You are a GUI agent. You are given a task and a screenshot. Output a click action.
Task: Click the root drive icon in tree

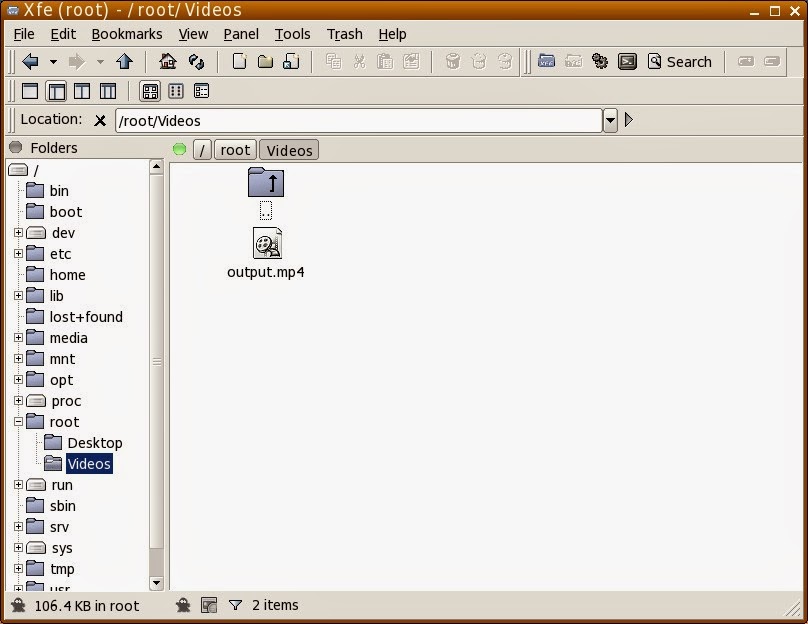18,170
